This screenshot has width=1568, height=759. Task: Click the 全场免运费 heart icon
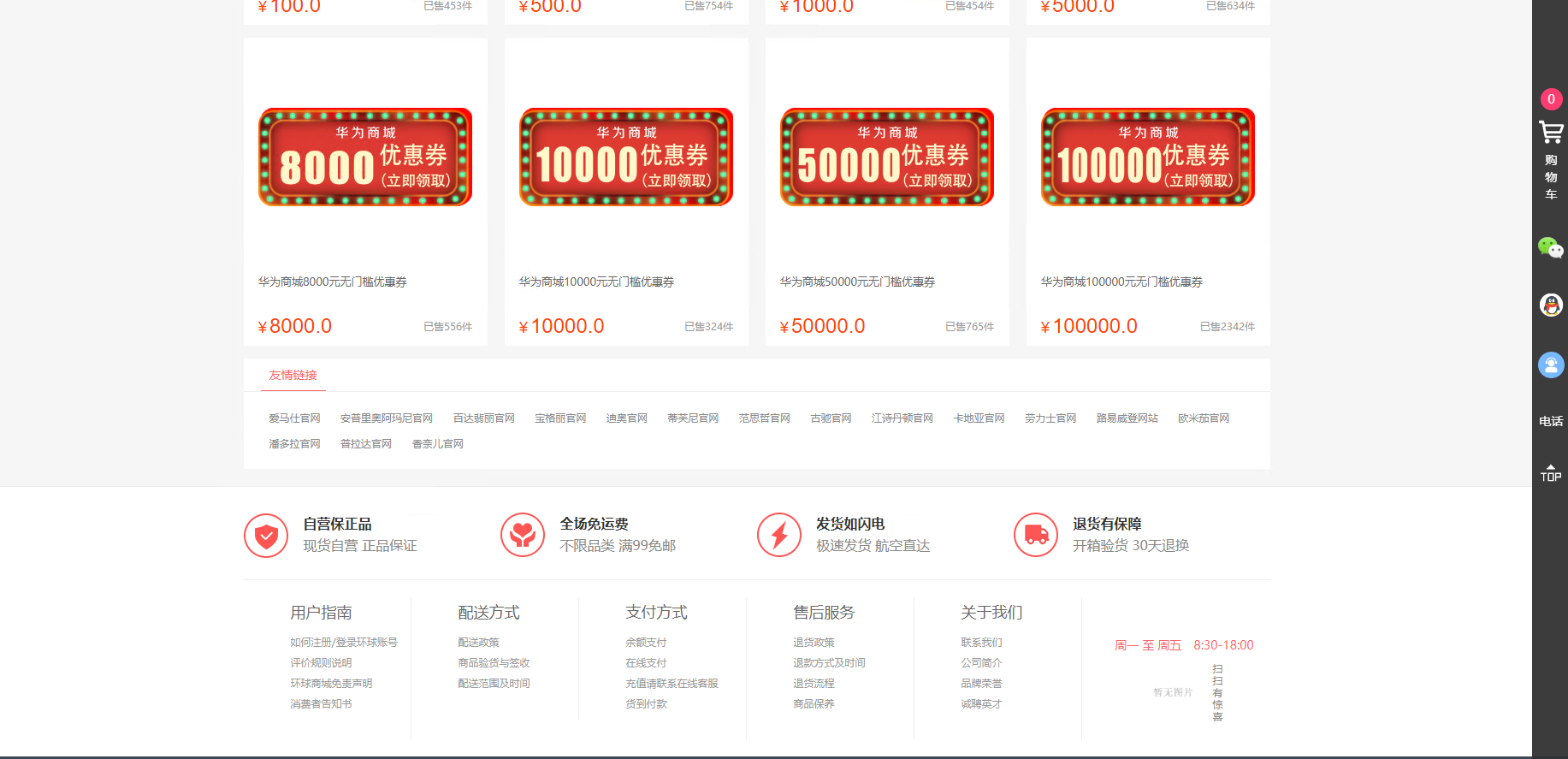click(523, 536)
